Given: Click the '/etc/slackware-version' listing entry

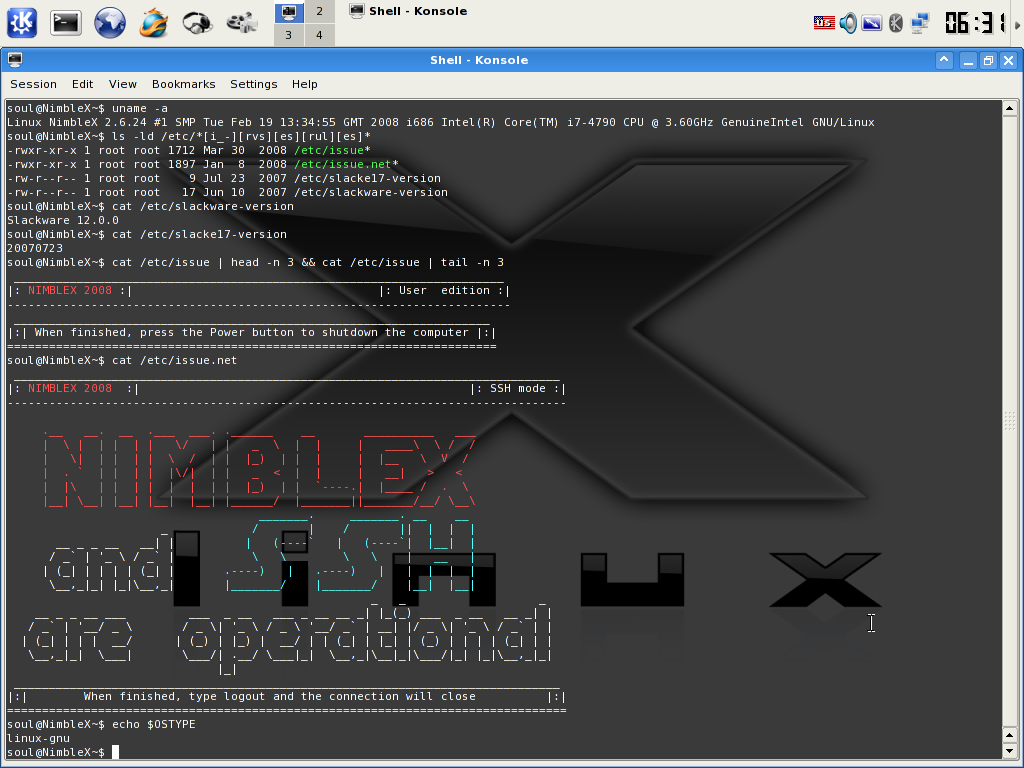Looking at the screenshot, I should 371,193.
